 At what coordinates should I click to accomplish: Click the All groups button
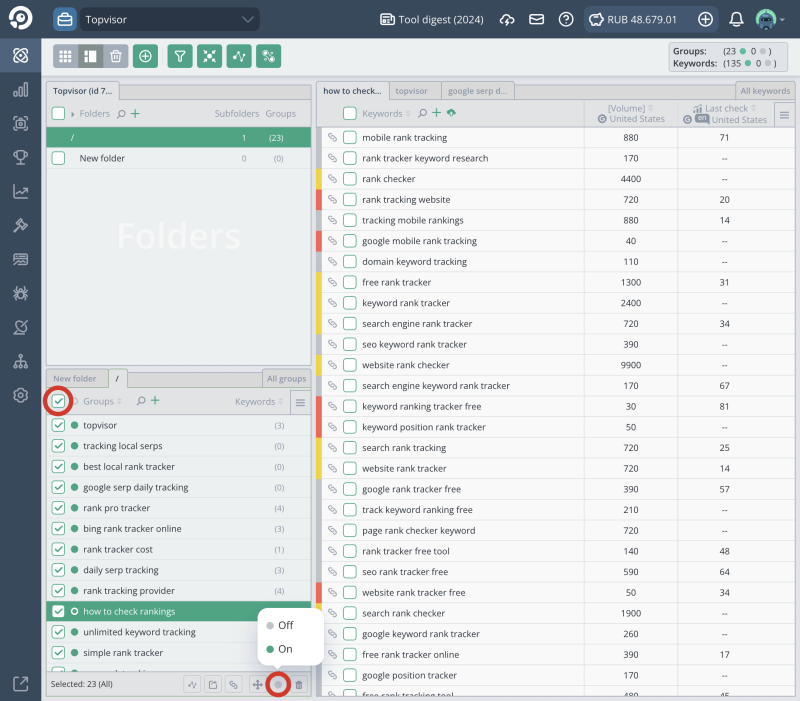point(286,378)
